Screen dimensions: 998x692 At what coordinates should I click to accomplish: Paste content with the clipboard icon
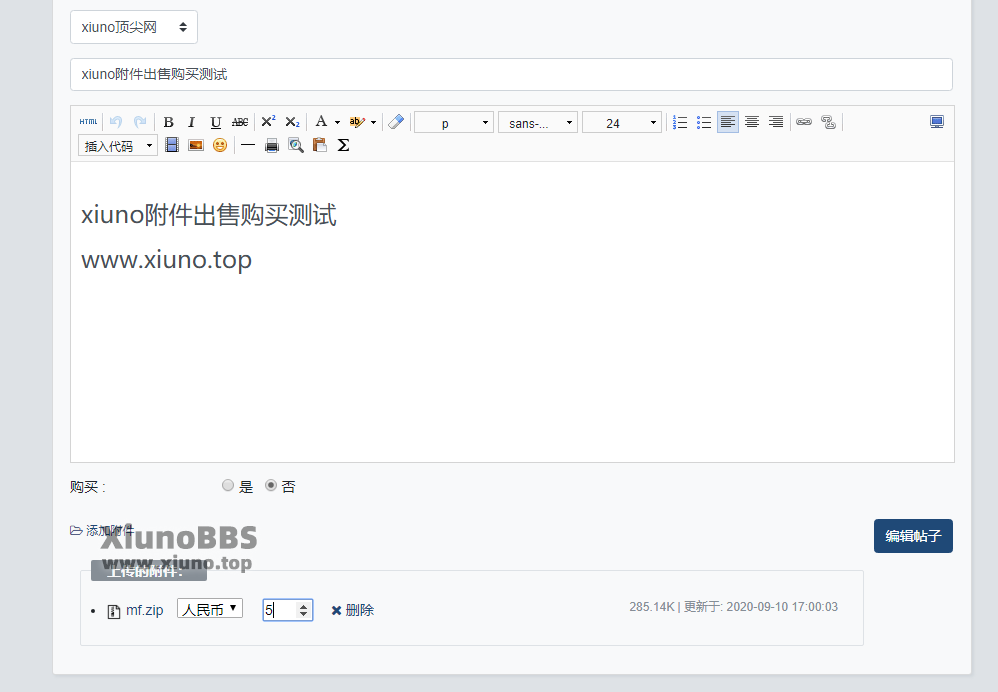pyautogui.click(x=320, y=145)
